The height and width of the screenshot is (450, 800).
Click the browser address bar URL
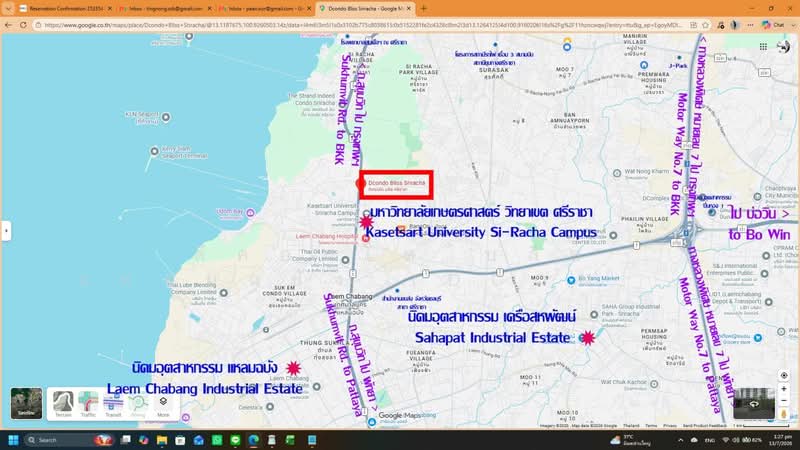point(362,25)
